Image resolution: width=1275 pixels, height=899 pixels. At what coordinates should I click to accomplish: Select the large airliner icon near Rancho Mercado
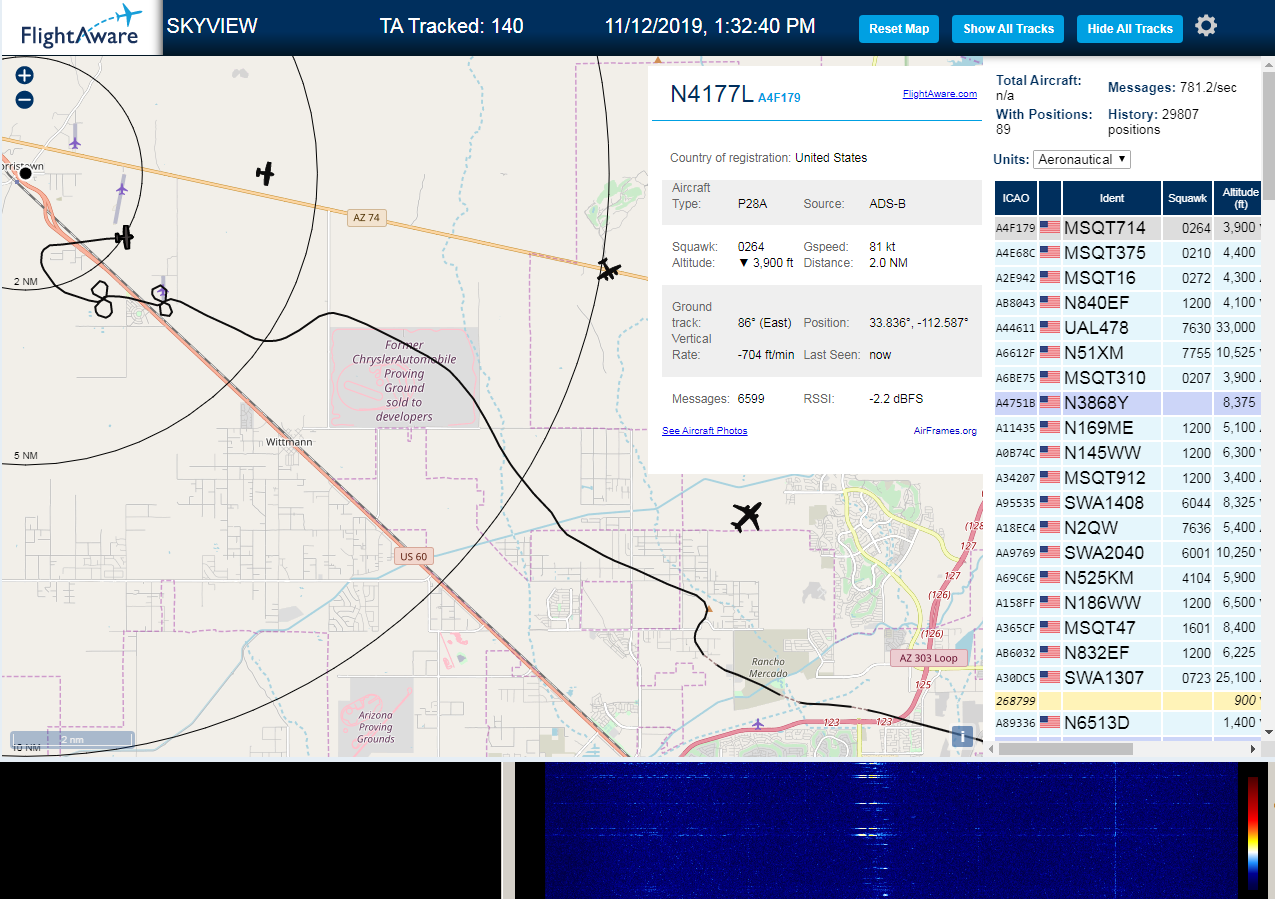tap(747, 517)
